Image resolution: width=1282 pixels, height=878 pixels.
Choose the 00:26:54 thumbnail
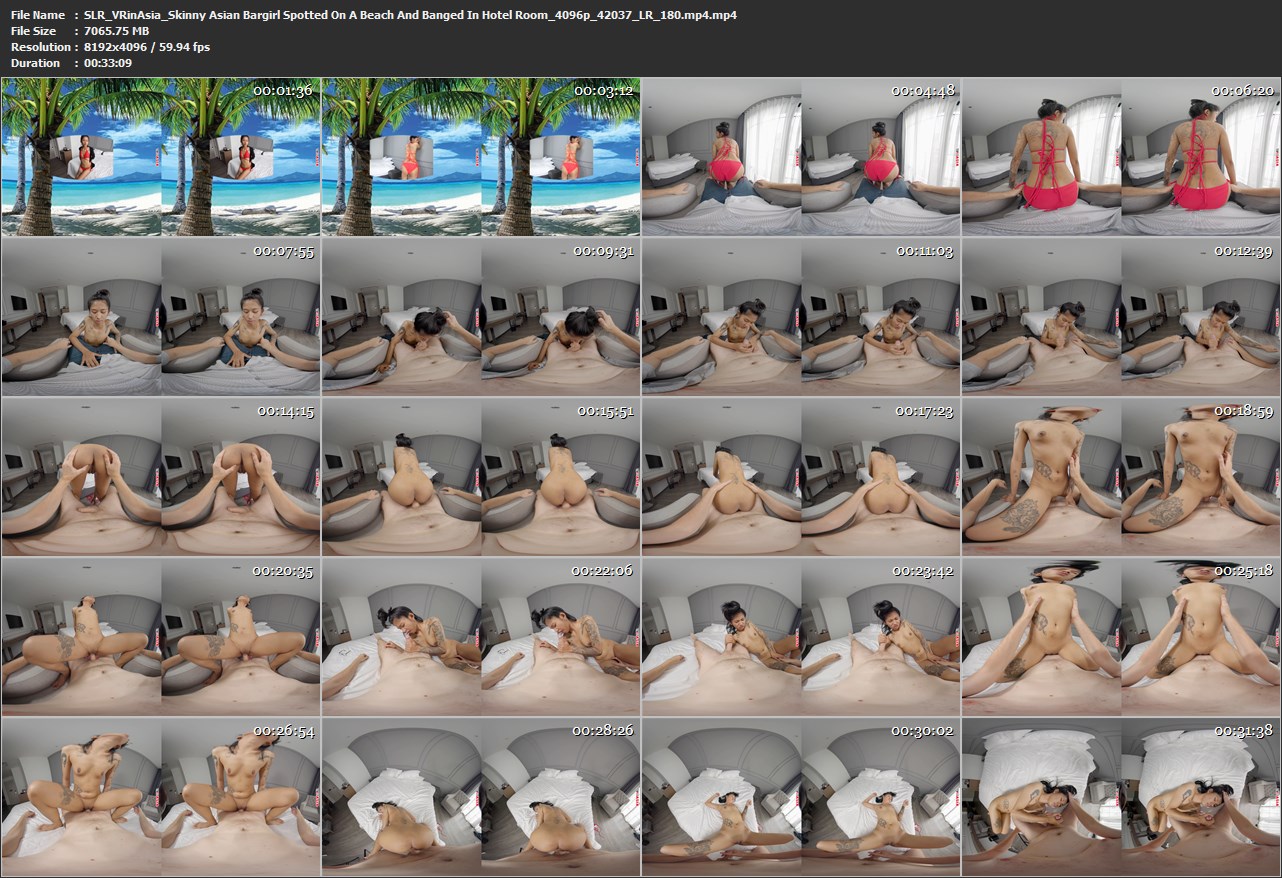[161, 797]
